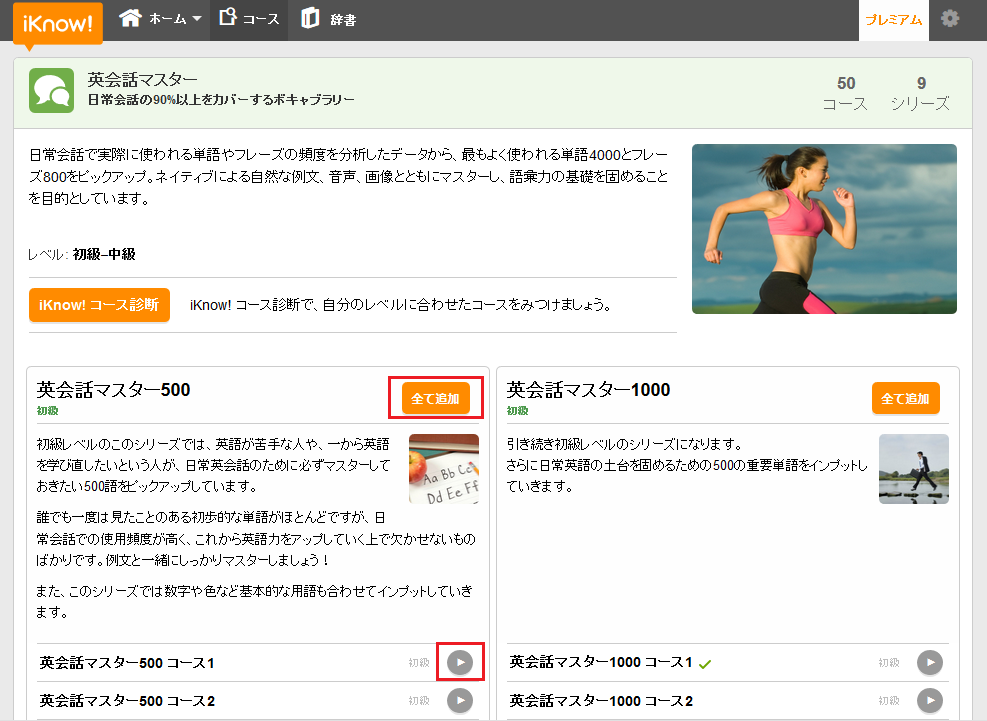Expand the ホーム dropdown arrow
Viewport: 987px width, 721px height.
click(197, 19)
